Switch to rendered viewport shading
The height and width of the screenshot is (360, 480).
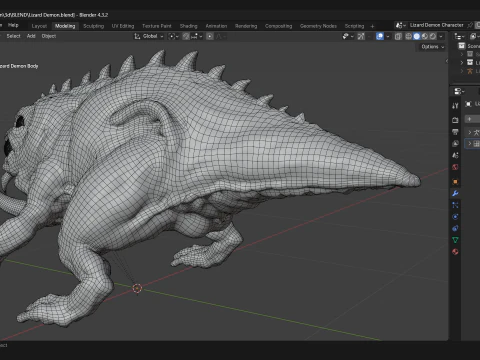433,36
